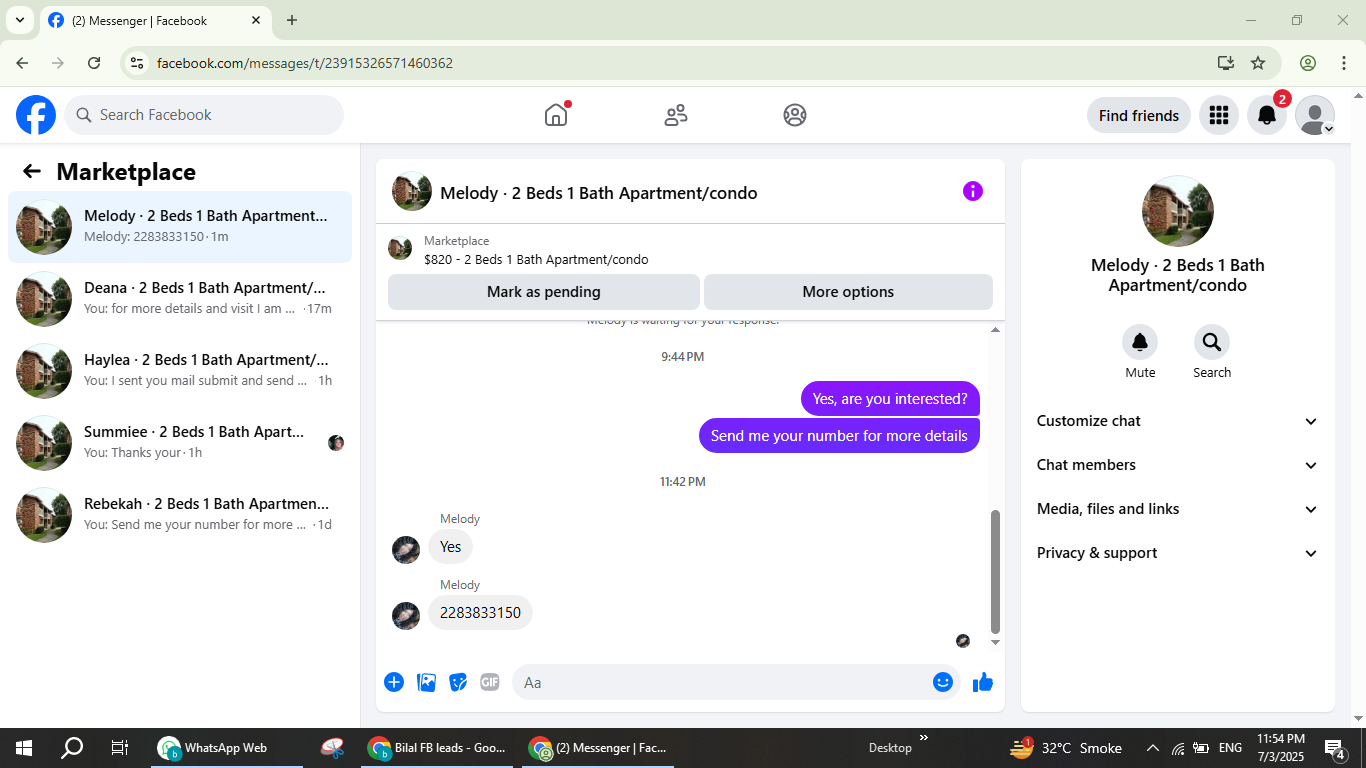Click the chat scrollbar thumb
The image size is (1366, 768).
pyautogui.click(x=995, y=571)
